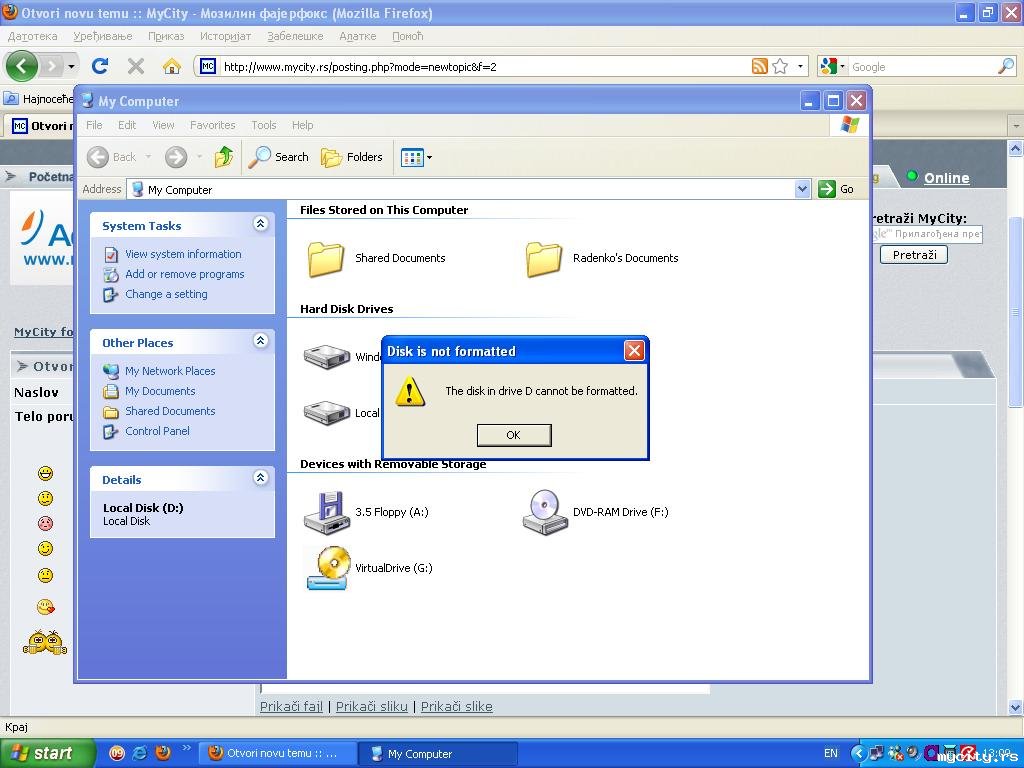Click View system information link
This screenshot has height=768, width=1024.
click(183, 254)
